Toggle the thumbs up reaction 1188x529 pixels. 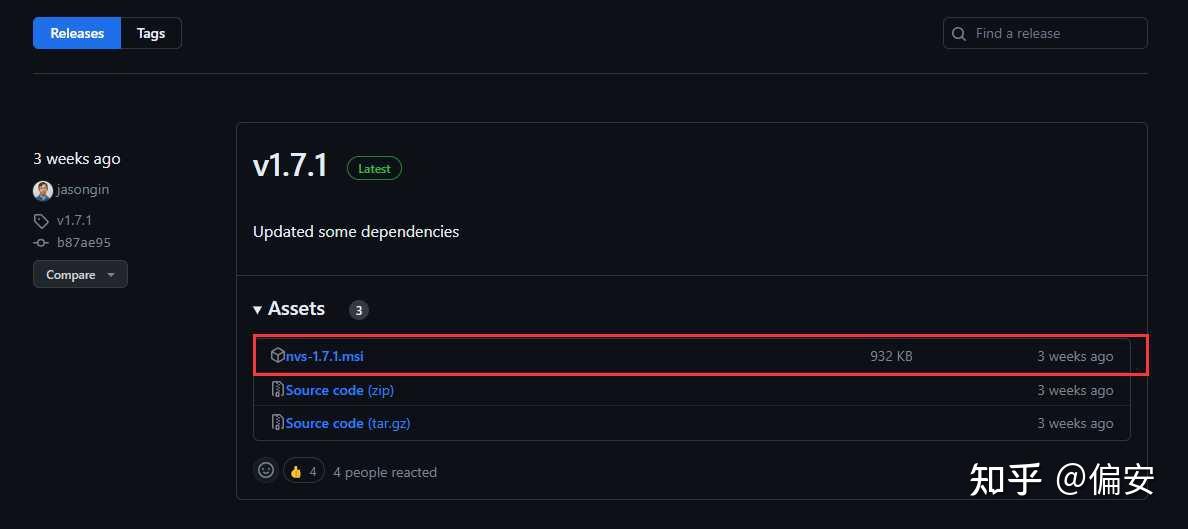point(303,471)
